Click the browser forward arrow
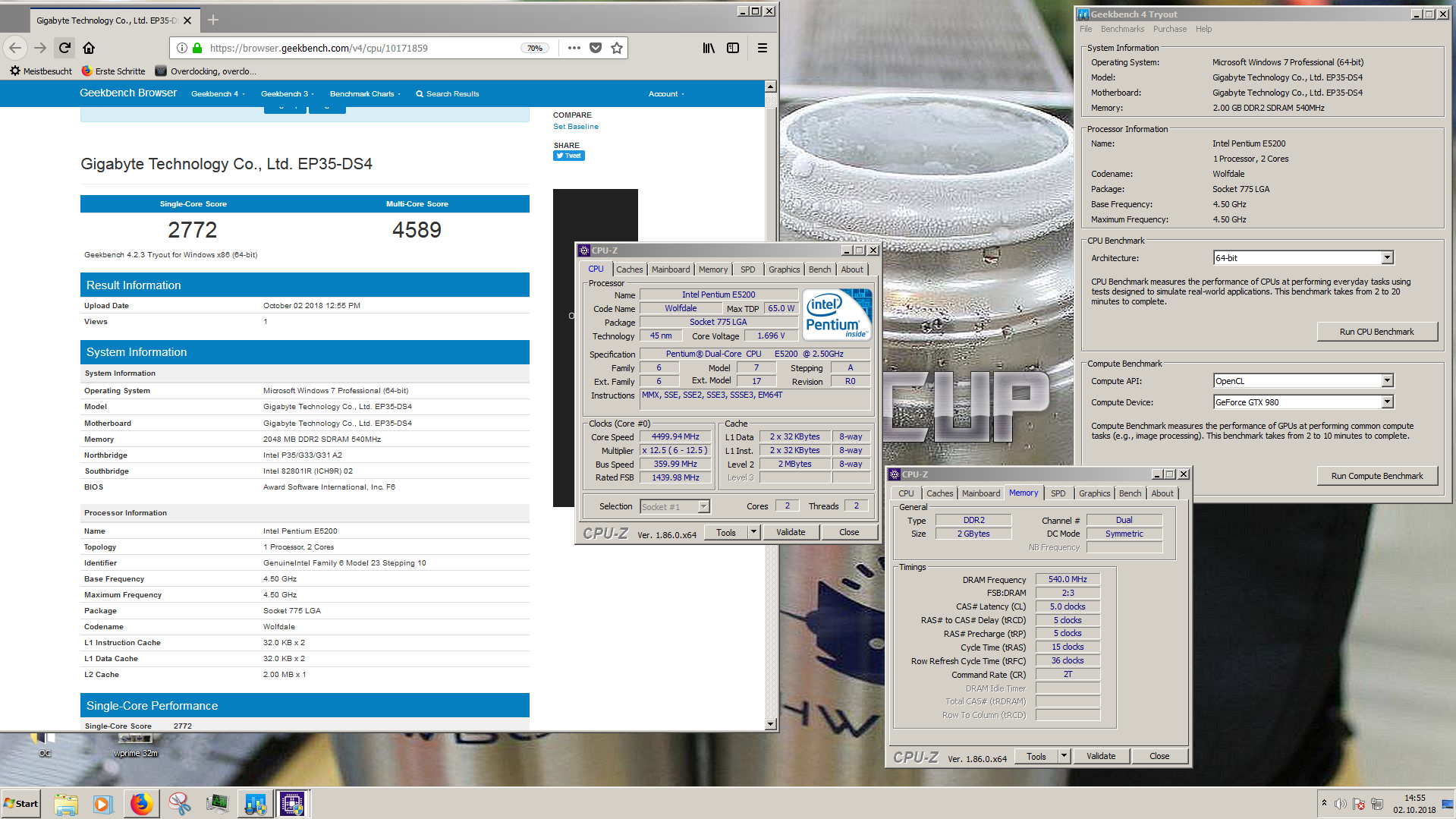 tap(40, 48)
